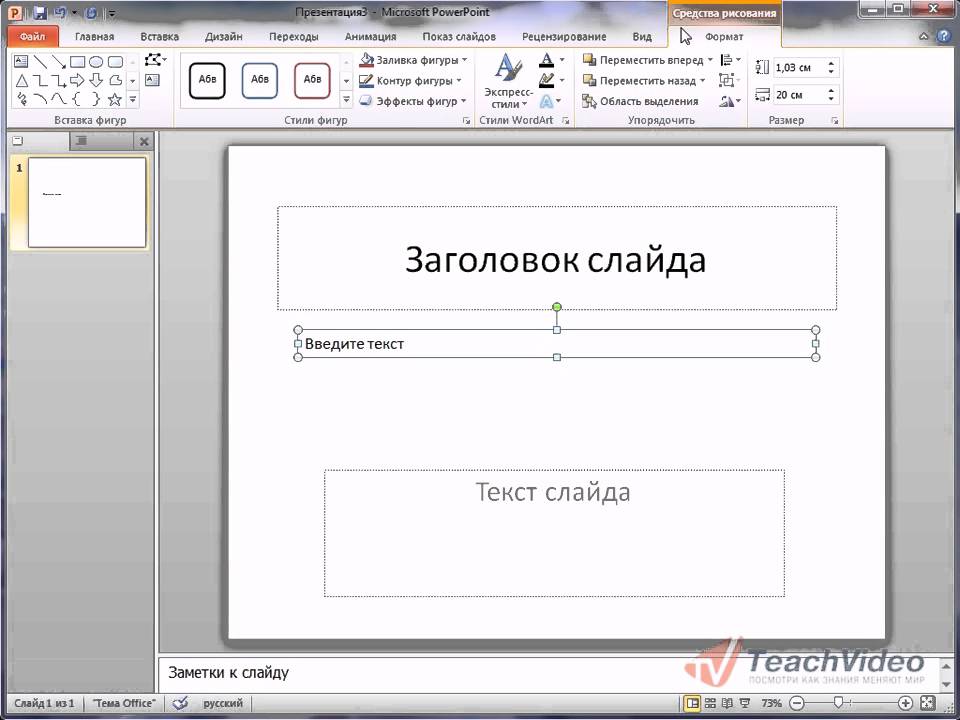The height and width of the screenshot is (720, 960).
Task: Click the Group objects icon
Action: click(x=729, y=80)
